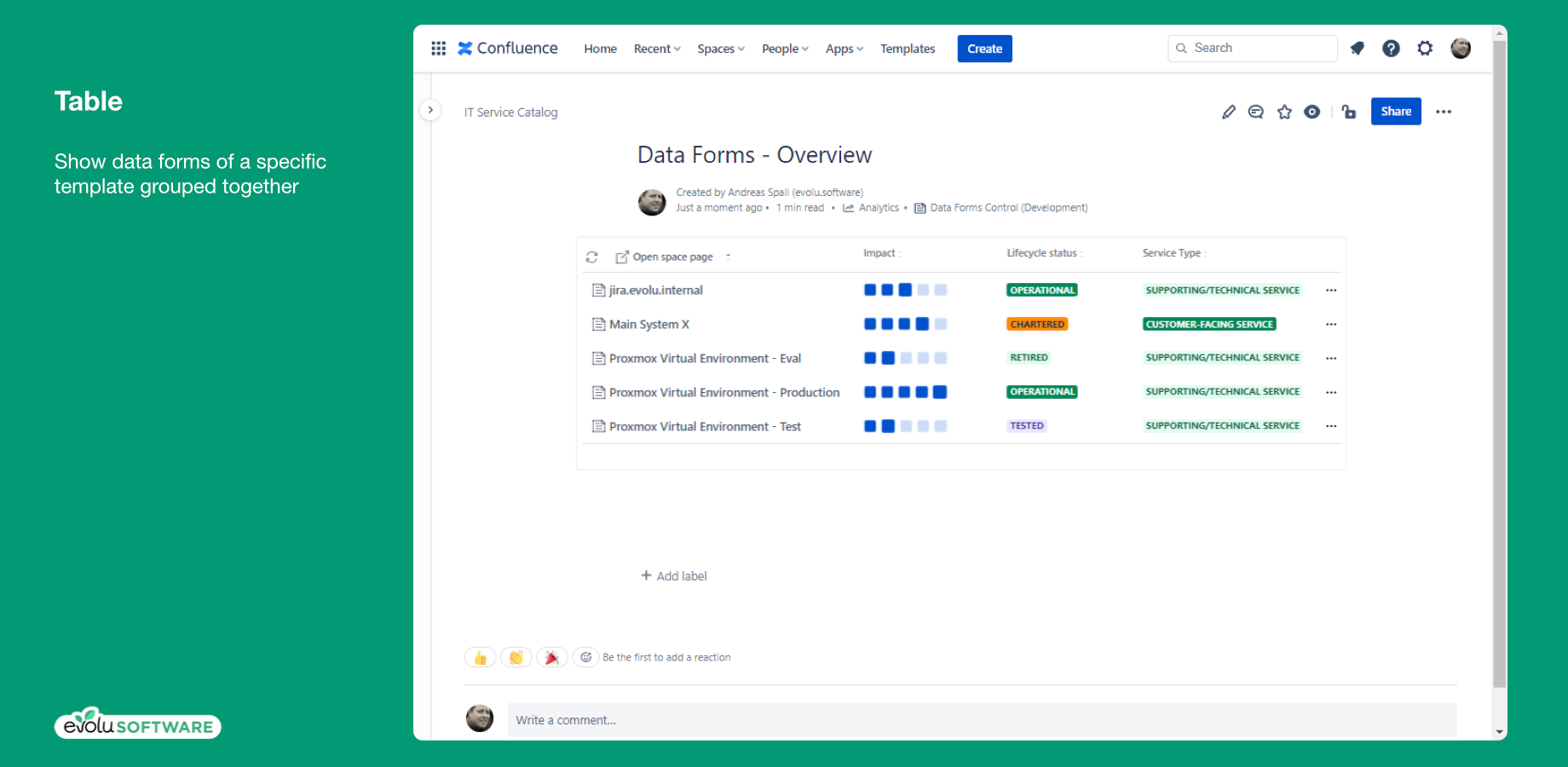Open page restrictions lock icon

pyautogui.click(x=1348, y=112)
